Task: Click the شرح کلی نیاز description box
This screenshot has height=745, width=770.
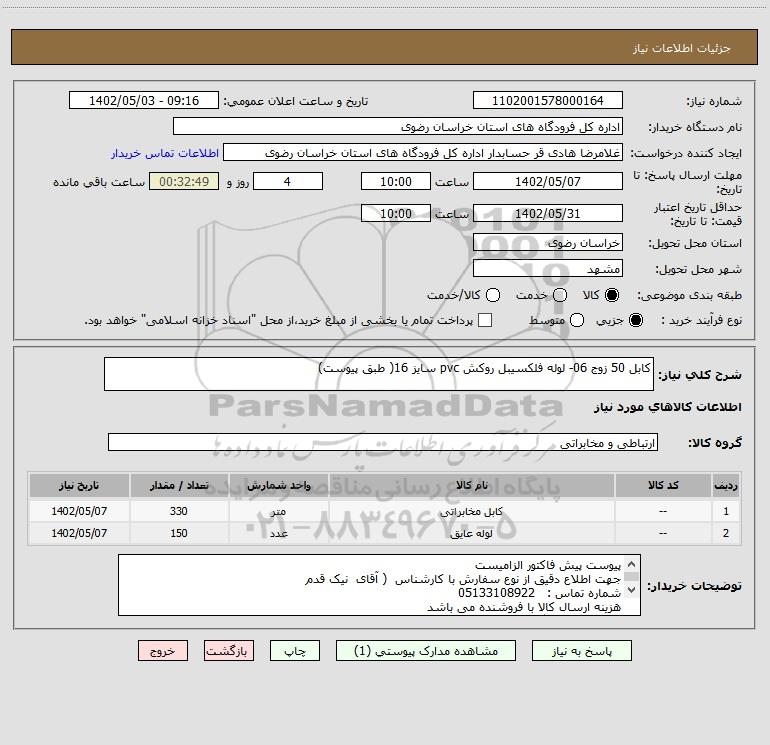Action: (x=379, y=374)
